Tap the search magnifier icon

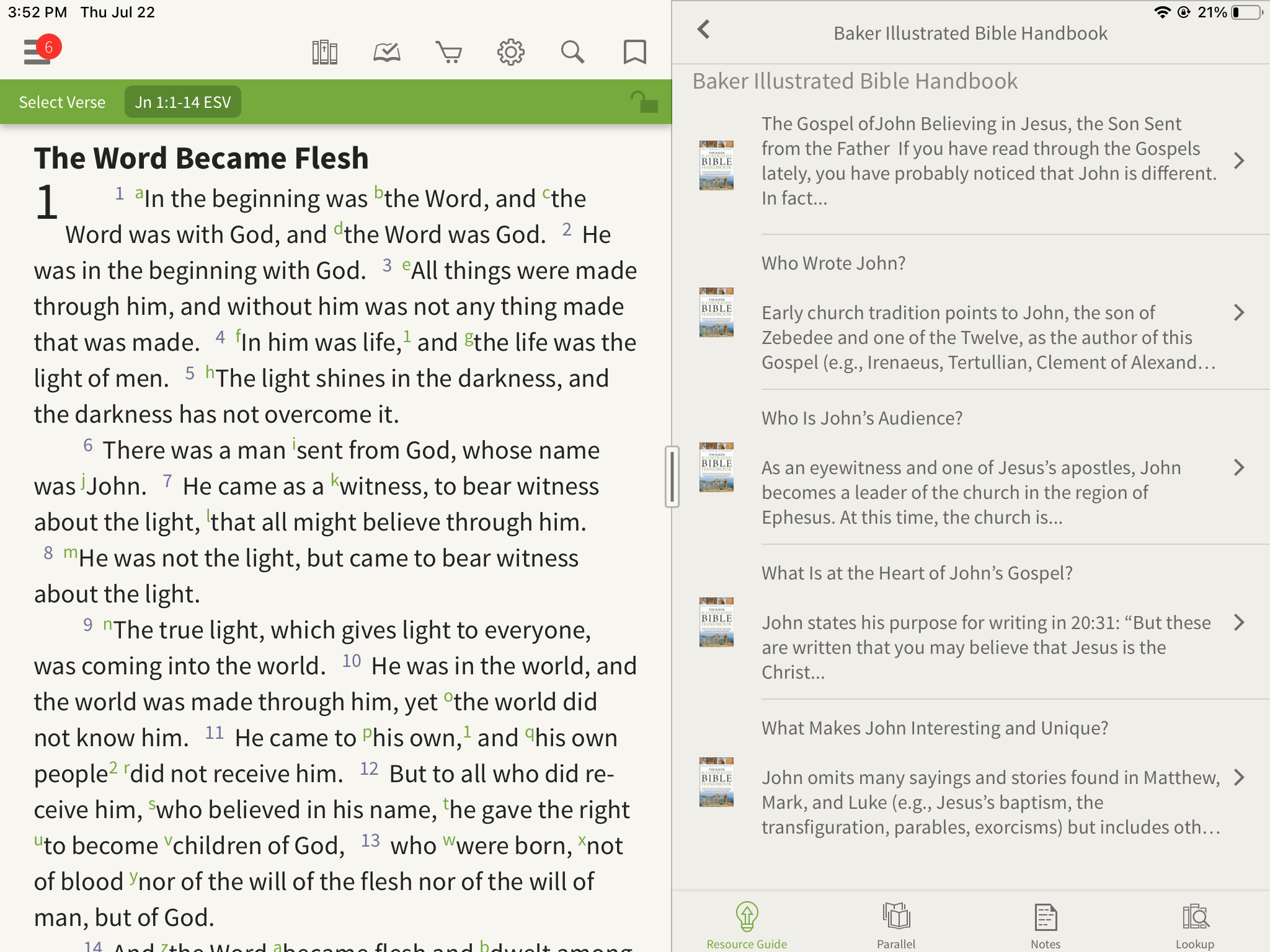coord(572,52)
